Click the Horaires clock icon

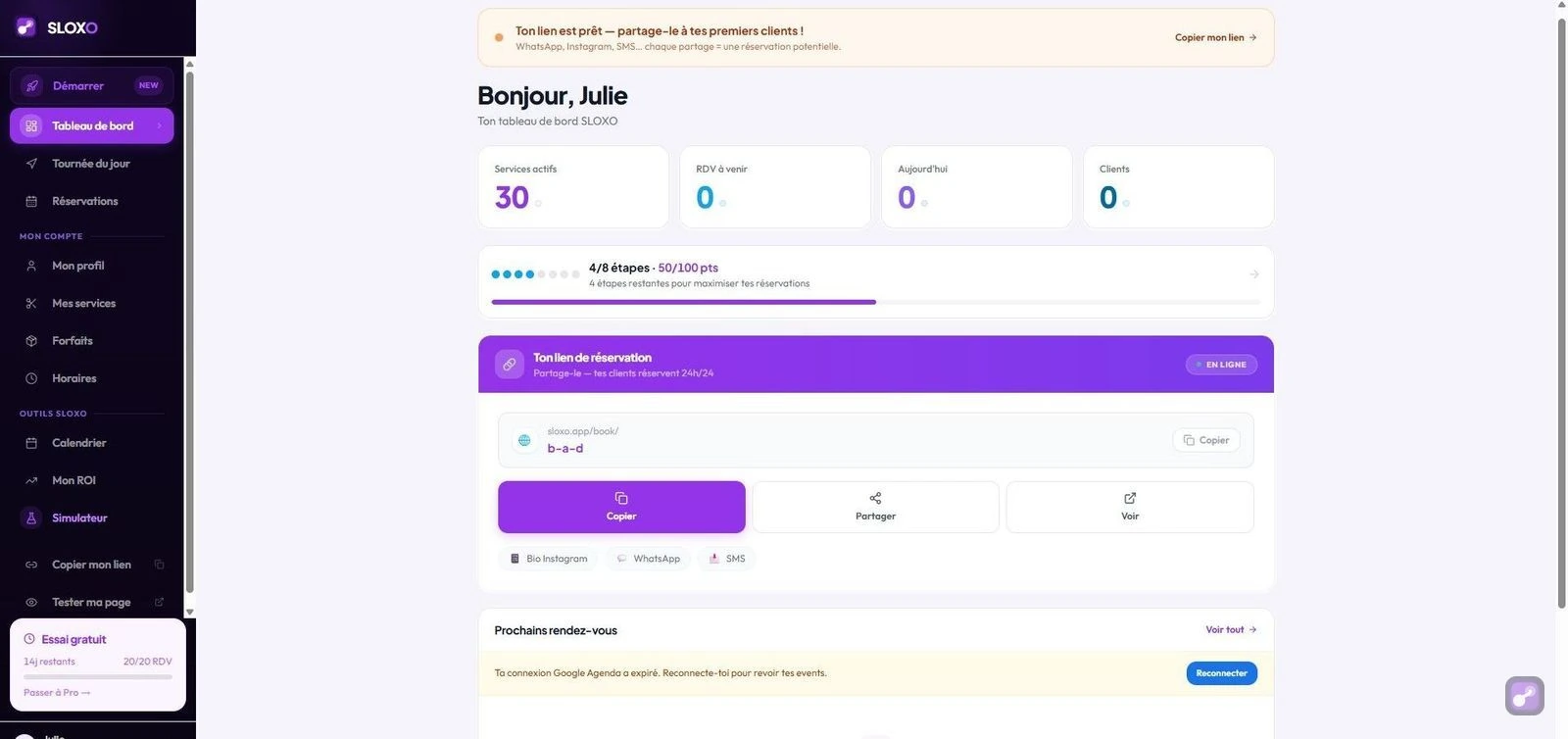pyautogui.click(x=31, y=378)
